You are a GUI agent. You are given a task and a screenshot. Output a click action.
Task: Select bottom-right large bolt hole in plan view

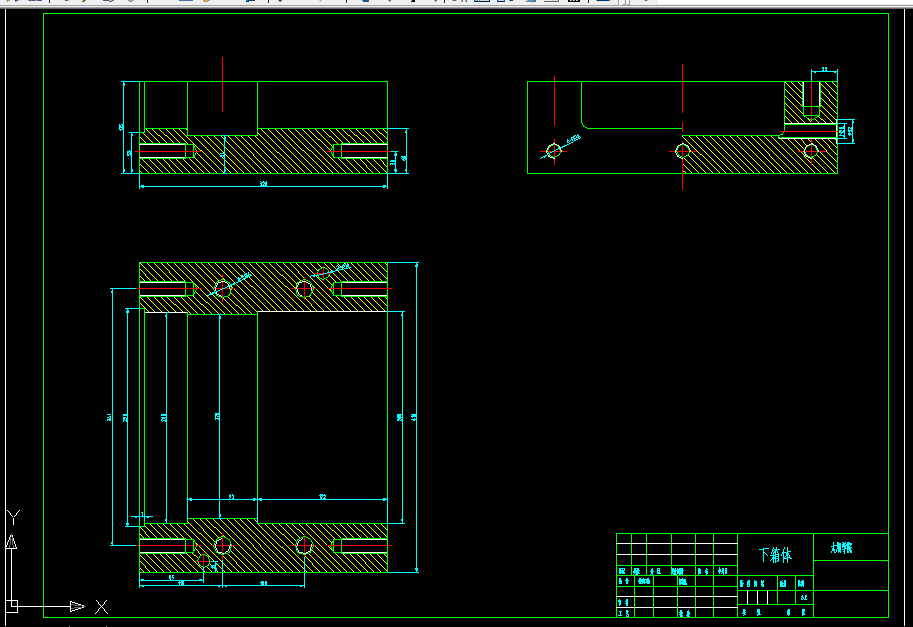click(304, 545)
